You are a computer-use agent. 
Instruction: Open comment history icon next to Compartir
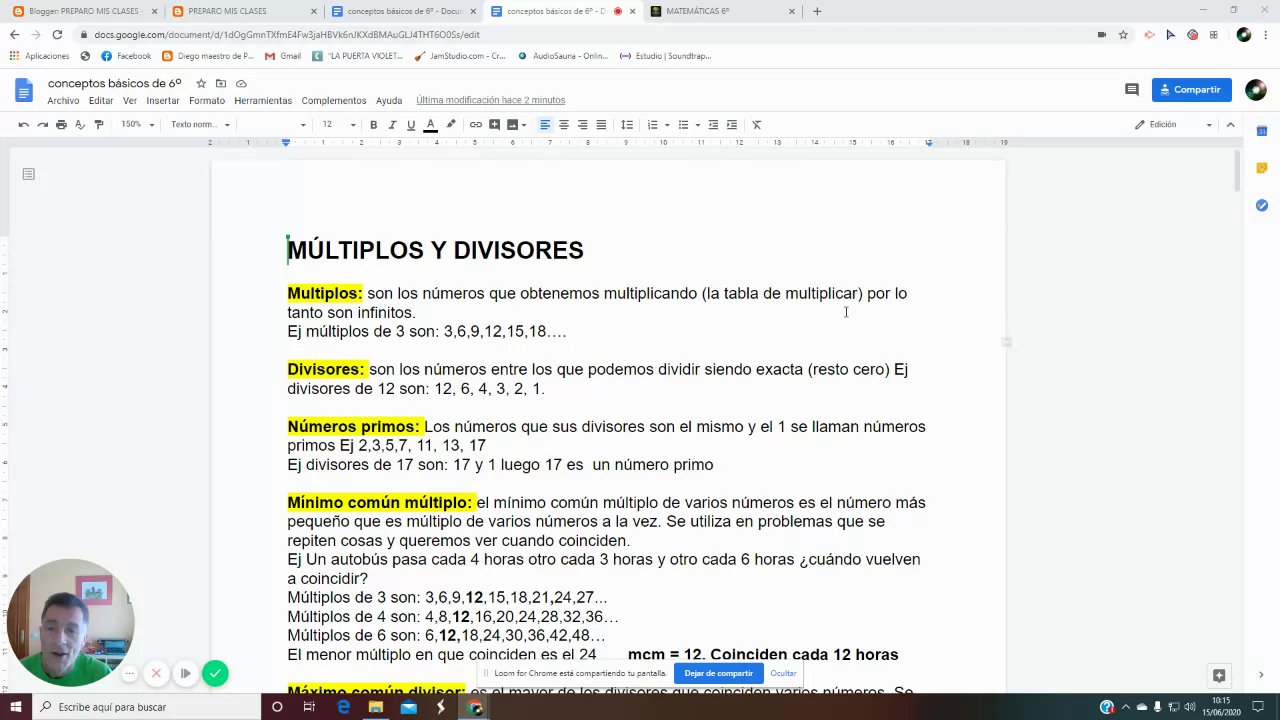pyautogui.click(x=1132, y=90)
